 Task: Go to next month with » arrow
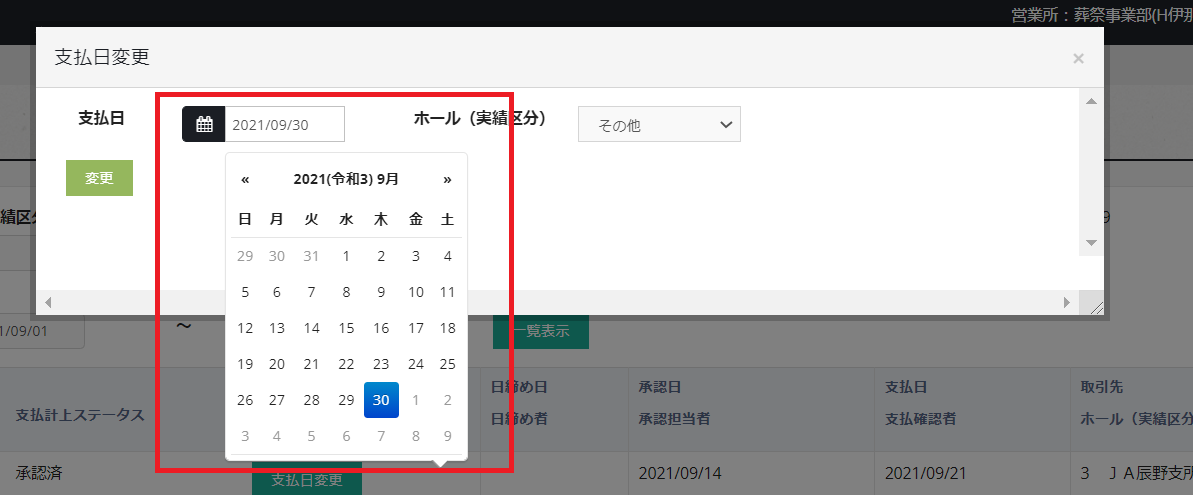(x=447, y=180)
